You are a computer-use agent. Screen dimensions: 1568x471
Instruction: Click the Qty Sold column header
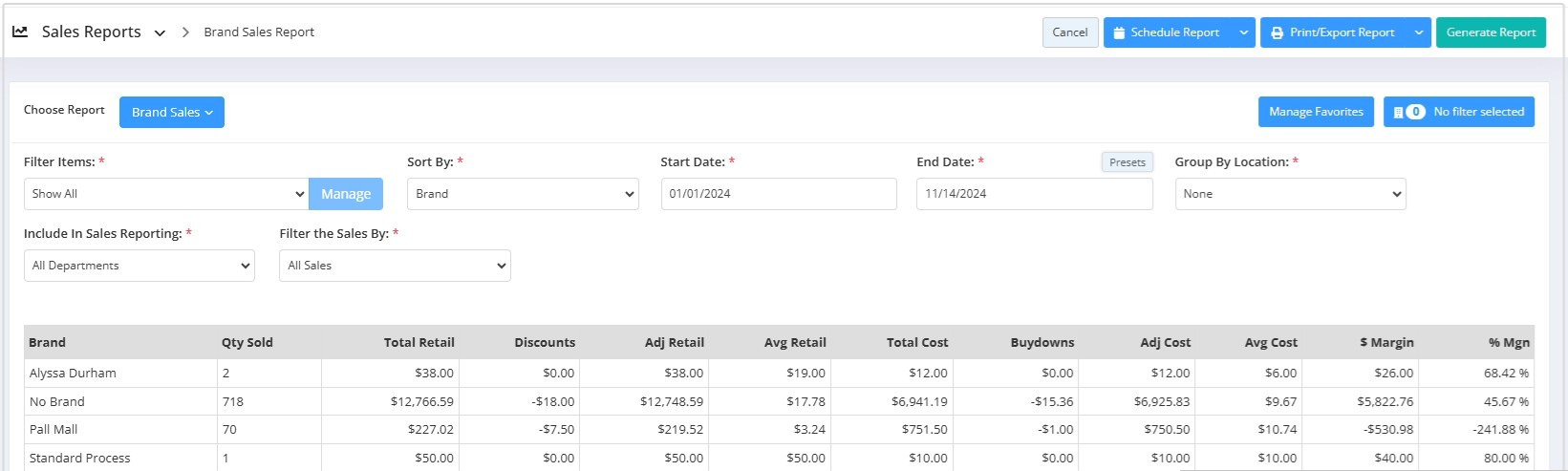247,342
